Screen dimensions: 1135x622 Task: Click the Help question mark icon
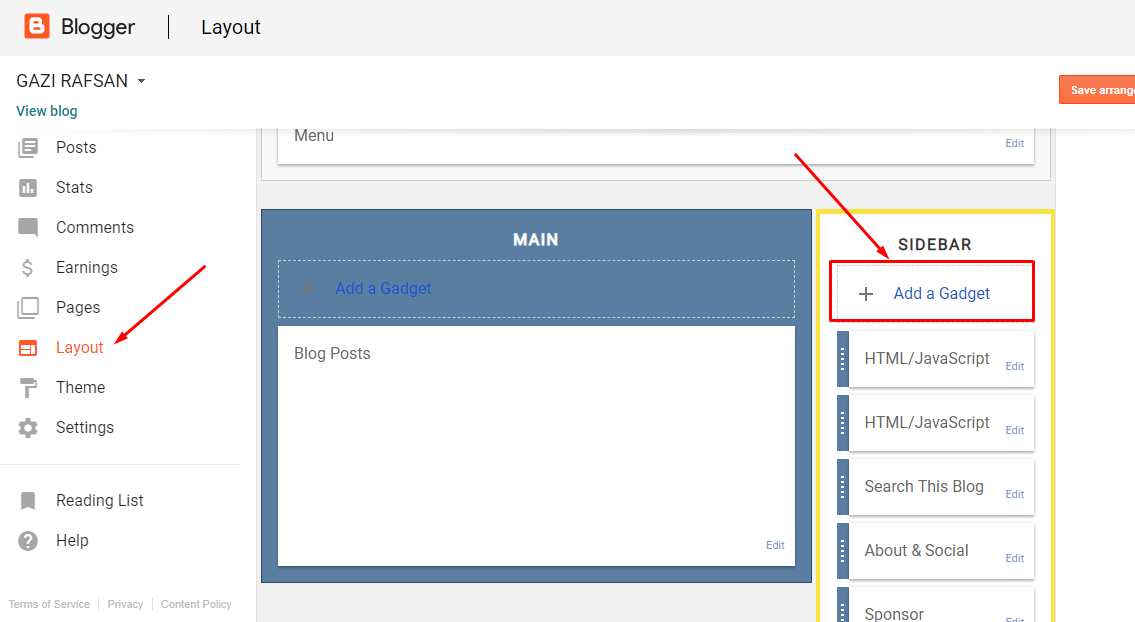(28, 541)
